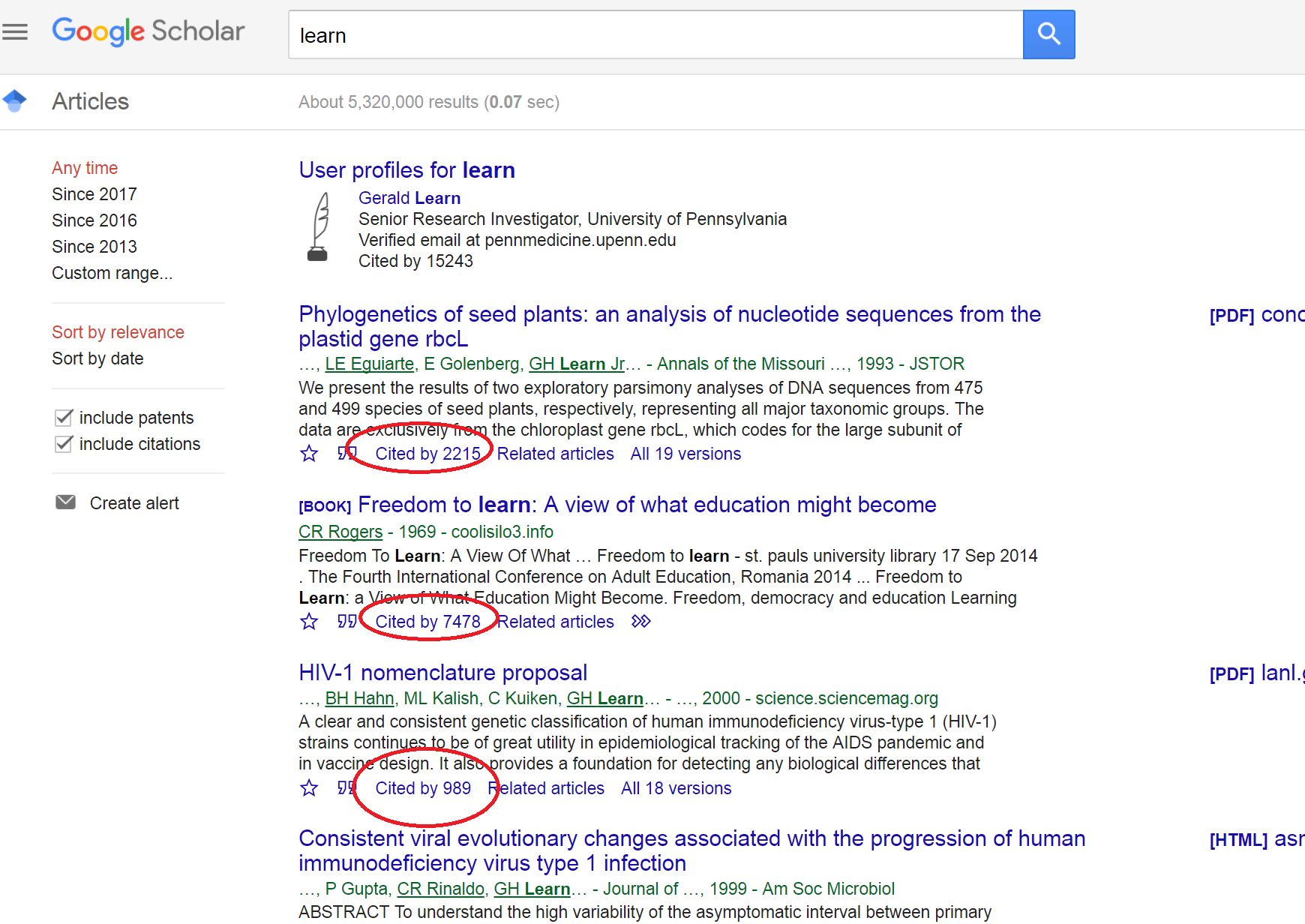Open the cite dialog for Freedom to learn
The image size is (1305, 924).
[346, 621]
